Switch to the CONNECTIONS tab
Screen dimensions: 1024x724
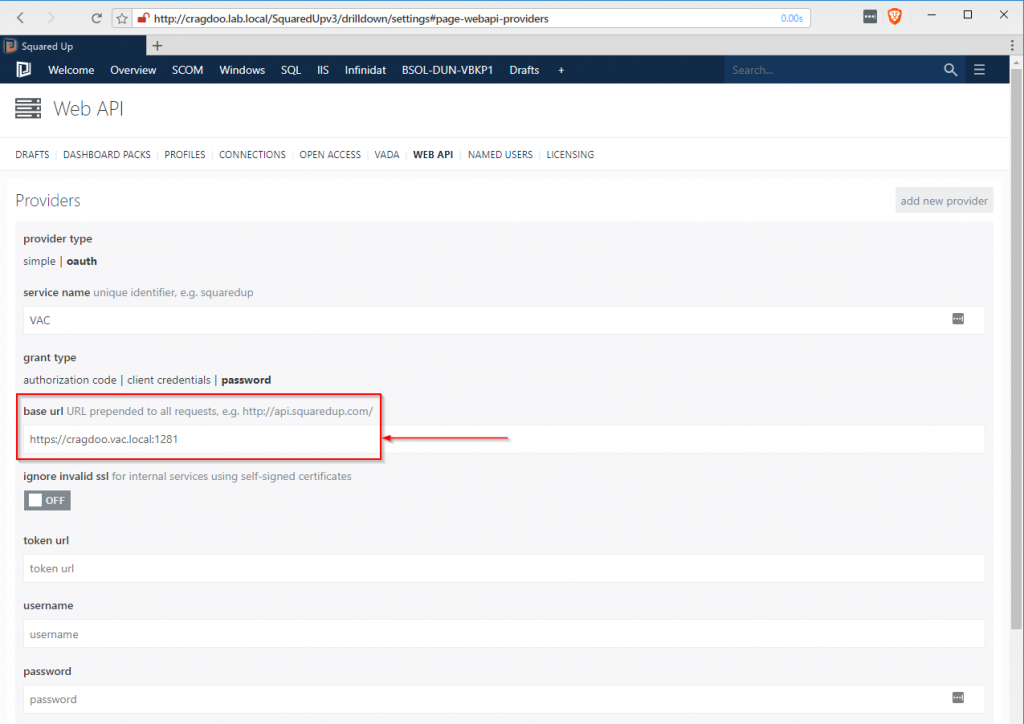[x=252, y=155]
